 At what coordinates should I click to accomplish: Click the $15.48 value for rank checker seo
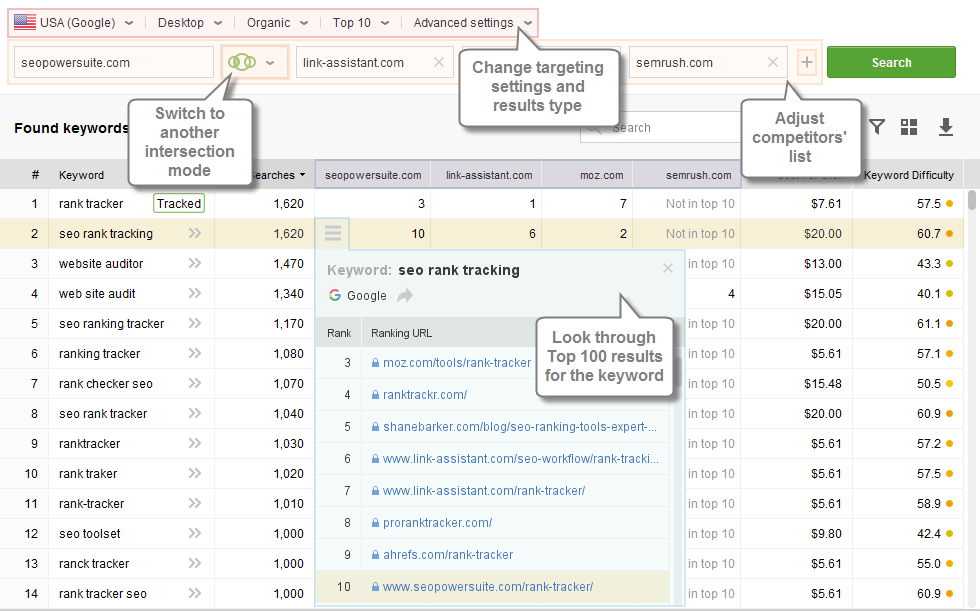(822, 383)
